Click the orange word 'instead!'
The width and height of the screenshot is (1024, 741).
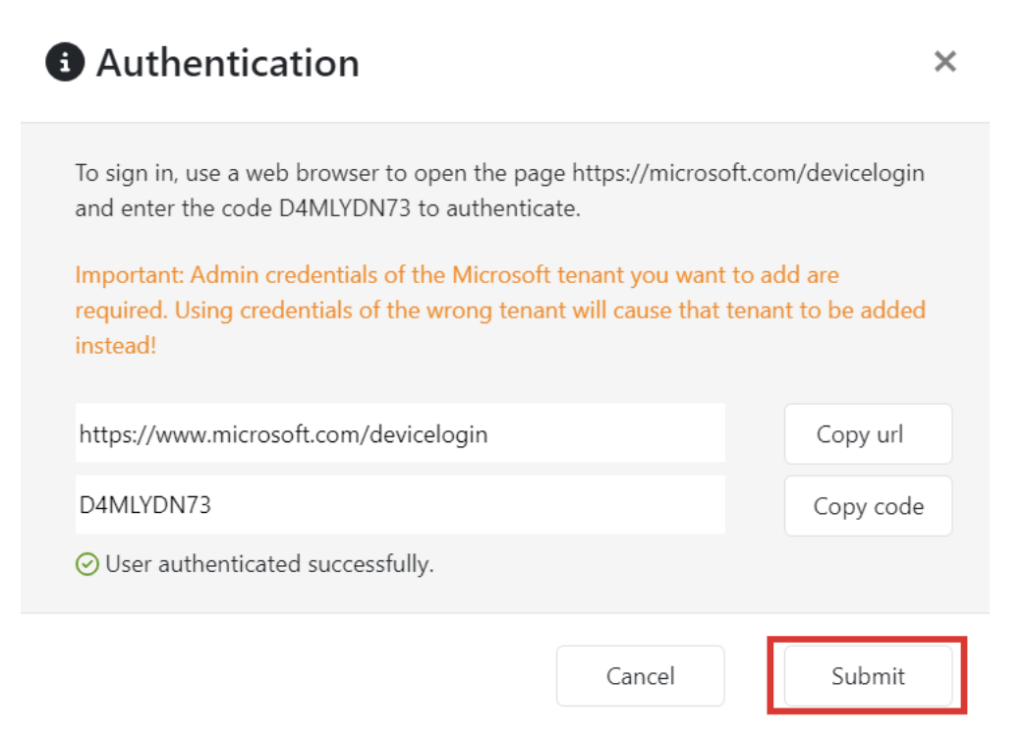(115, 346)
